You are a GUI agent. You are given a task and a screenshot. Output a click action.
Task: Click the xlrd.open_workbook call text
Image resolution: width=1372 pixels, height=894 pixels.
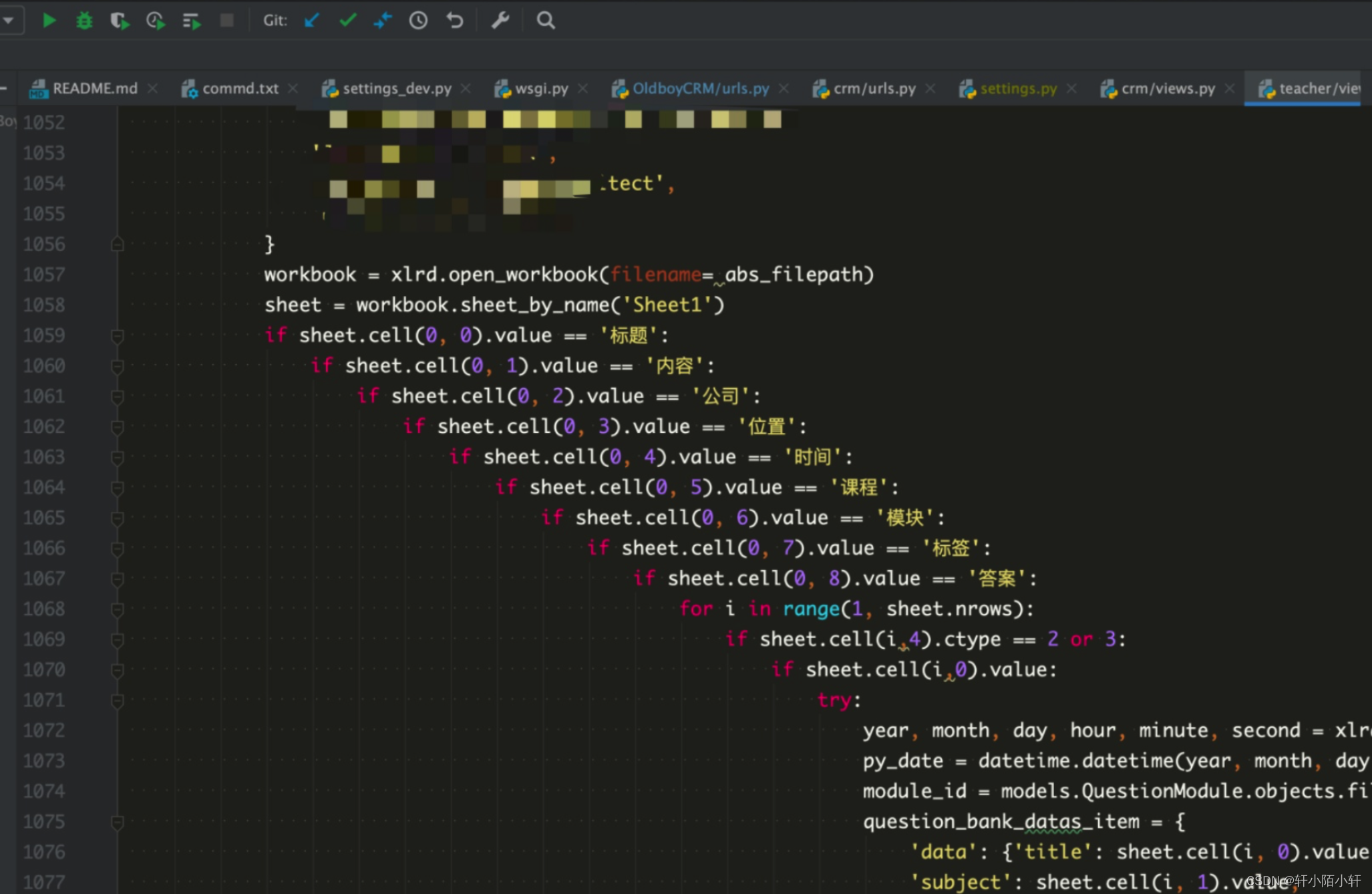coord(494,275)
